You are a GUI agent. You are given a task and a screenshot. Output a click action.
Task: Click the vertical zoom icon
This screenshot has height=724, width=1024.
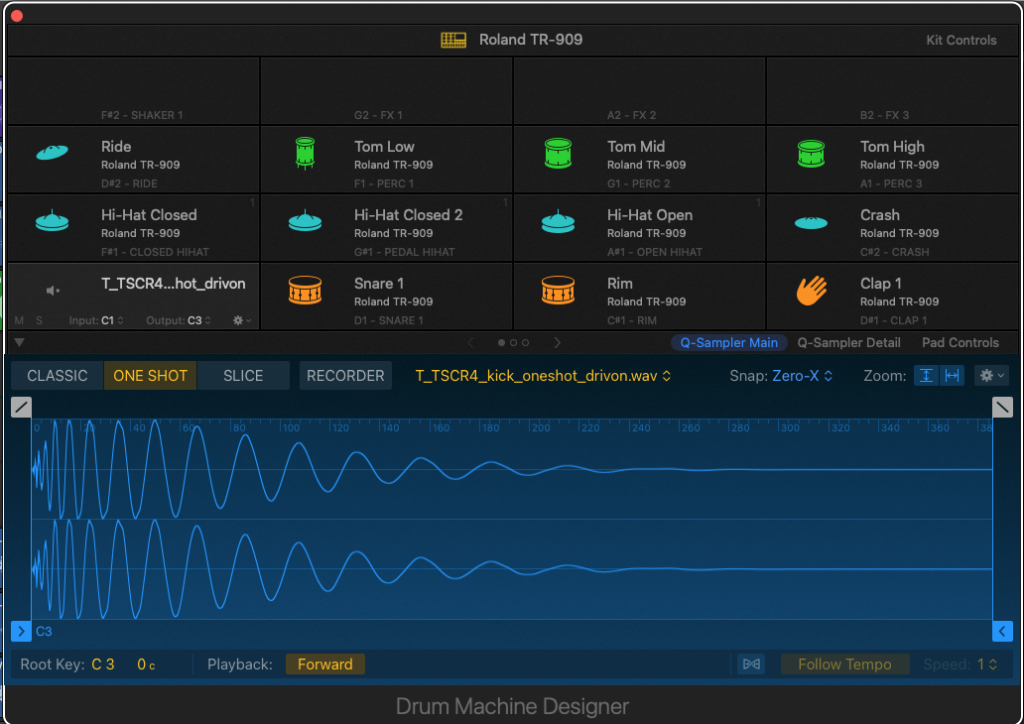point(926,375)
